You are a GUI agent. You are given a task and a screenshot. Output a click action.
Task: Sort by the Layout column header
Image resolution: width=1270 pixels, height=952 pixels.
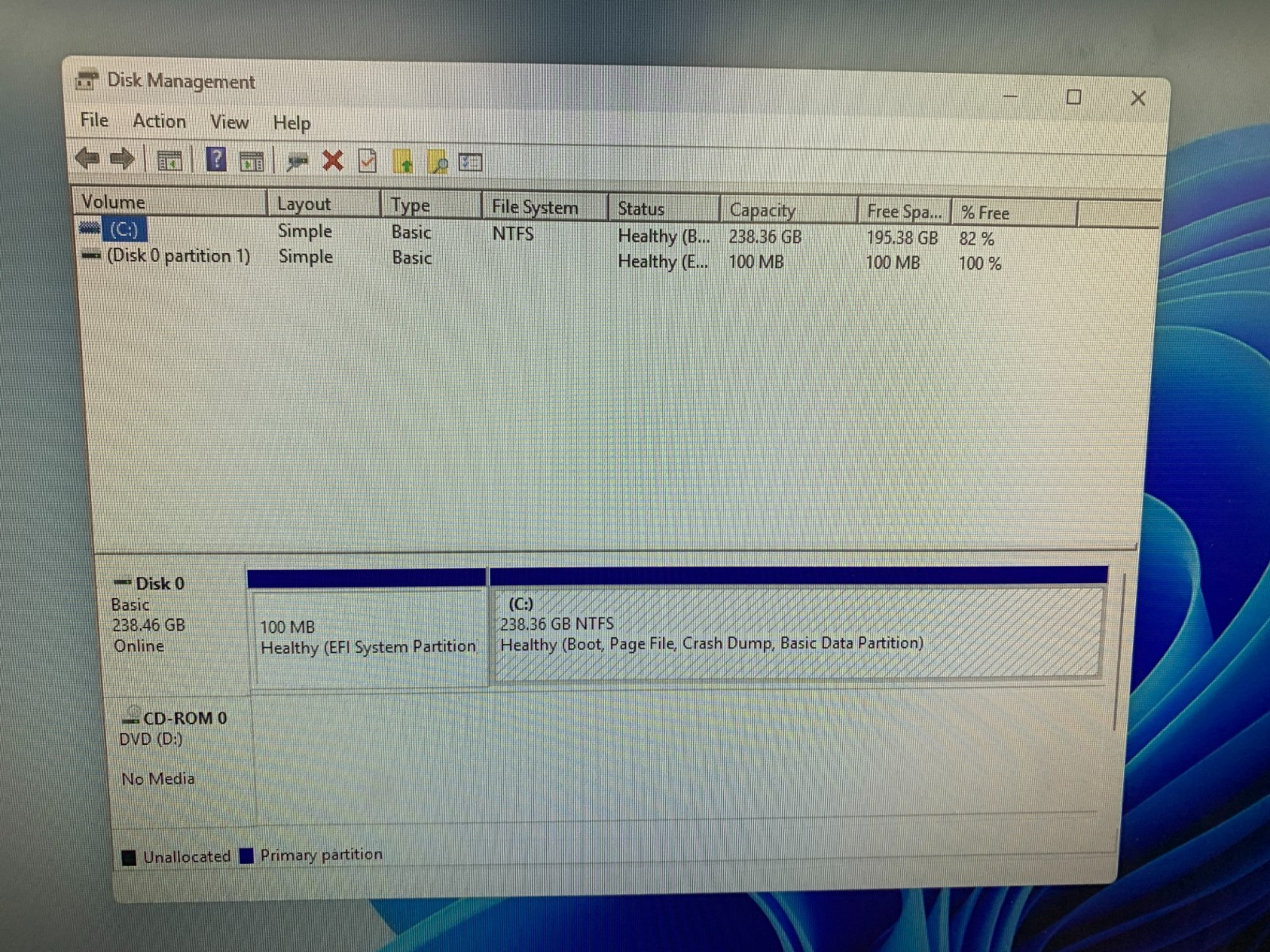[x=324, y=204]
